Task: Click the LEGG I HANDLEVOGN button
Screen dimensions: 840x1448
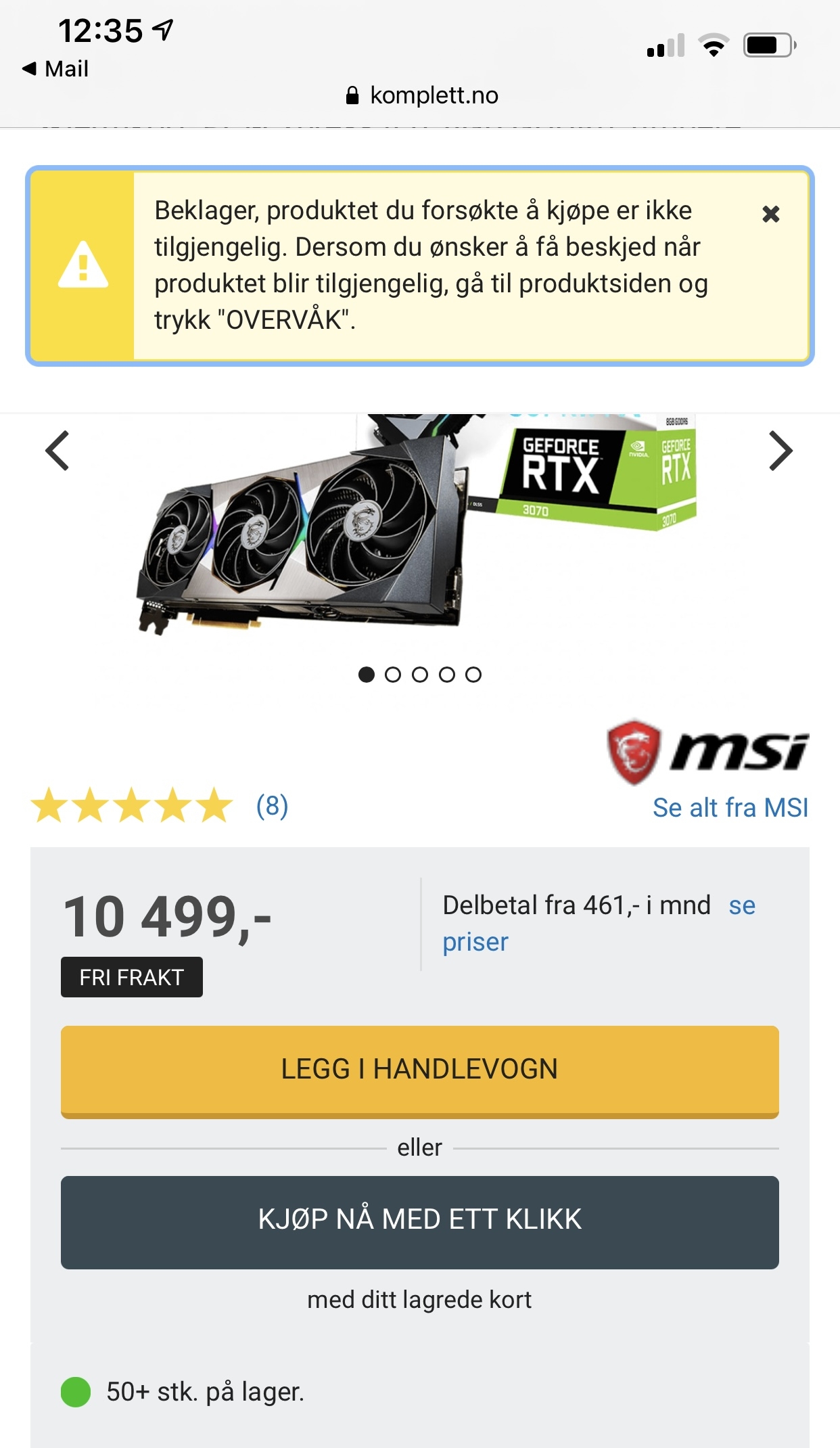Action: (420, 1072)
